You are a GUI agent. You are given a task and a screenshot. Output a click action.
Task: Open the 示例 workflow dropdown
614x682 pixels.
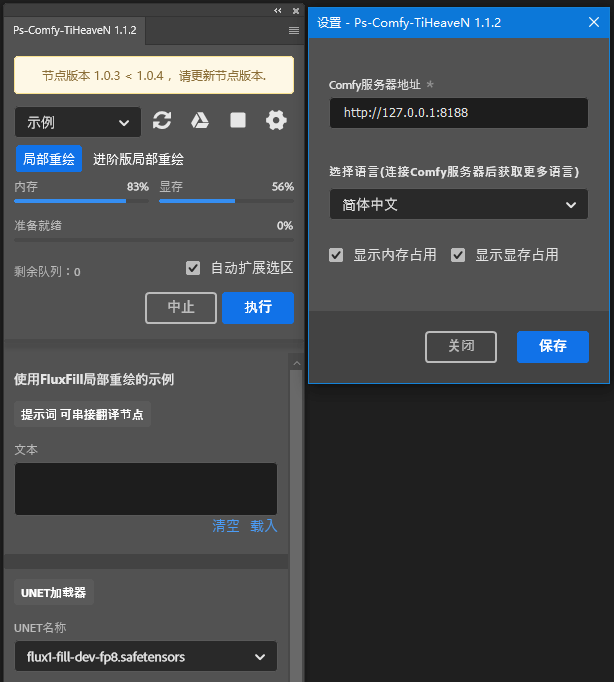(78, 122)
